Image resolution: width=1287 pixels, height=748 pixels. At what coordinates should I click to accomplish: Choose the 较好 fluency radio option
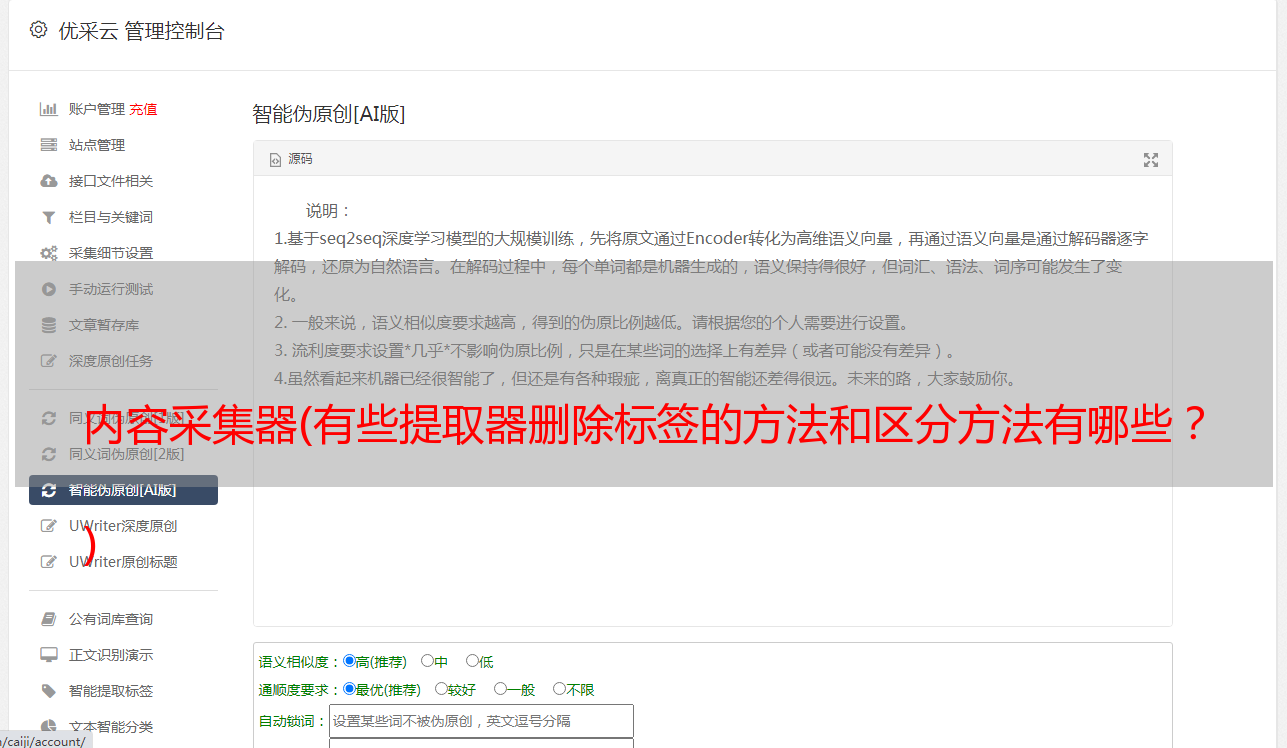pyautogui.click(x=441, y=689)
